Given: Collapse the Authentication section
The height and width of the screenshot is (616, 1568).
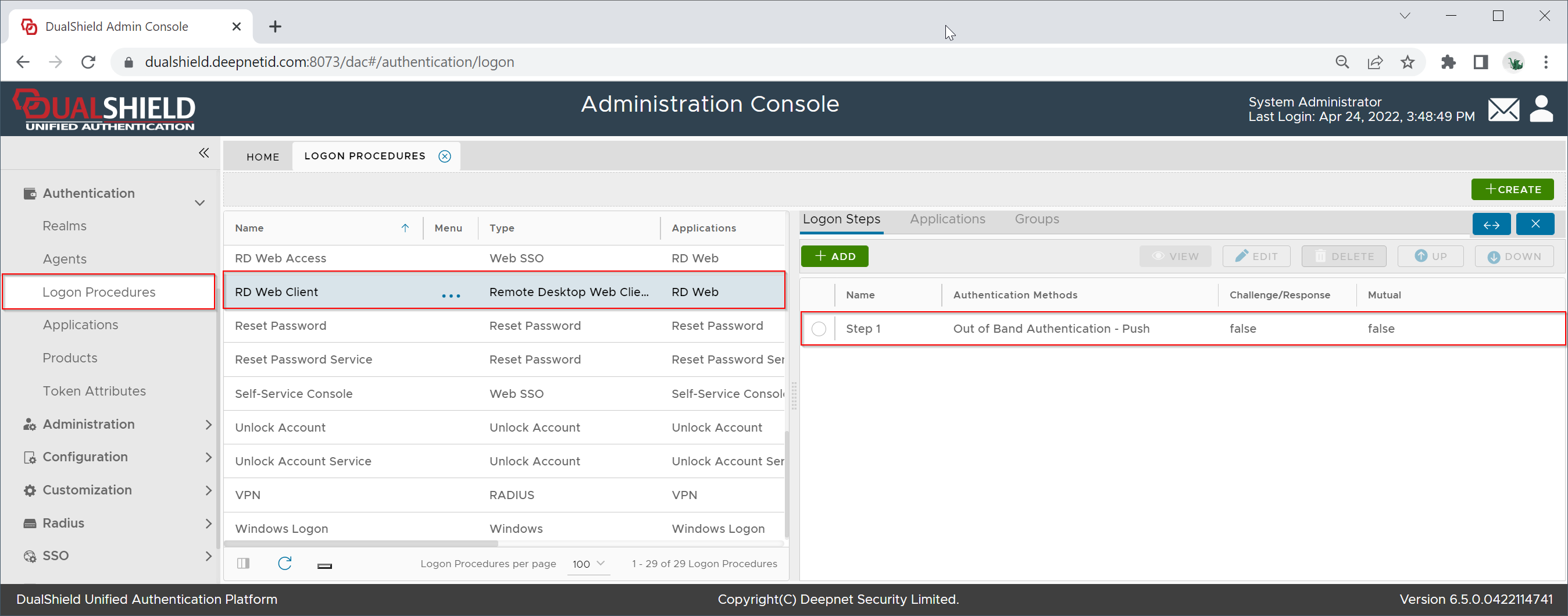Looking at the screenshot, I should [199, 202].
